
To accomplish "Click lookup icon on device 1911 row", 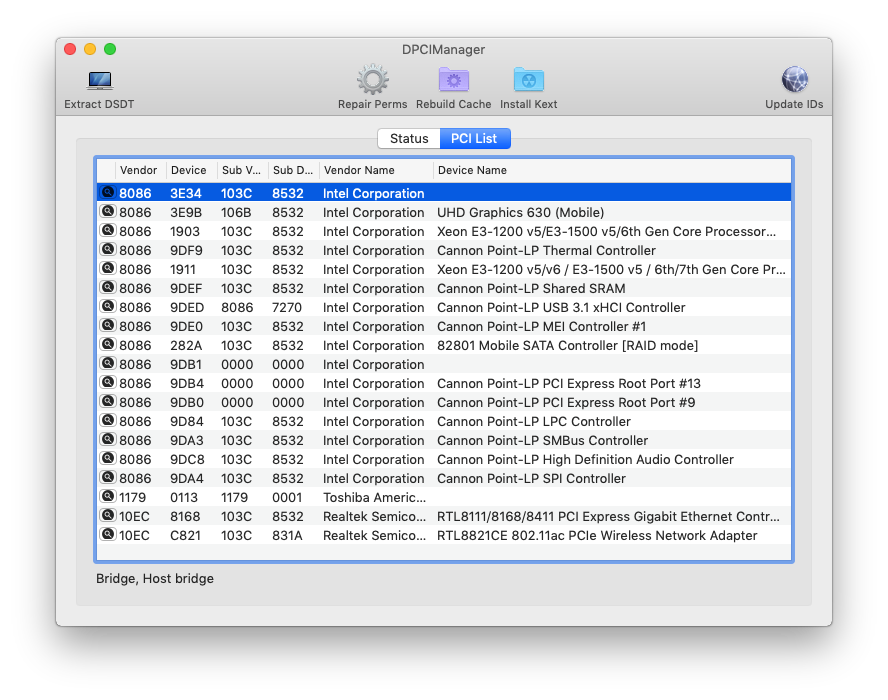I will pyautogui.click(x=108, y=268).
